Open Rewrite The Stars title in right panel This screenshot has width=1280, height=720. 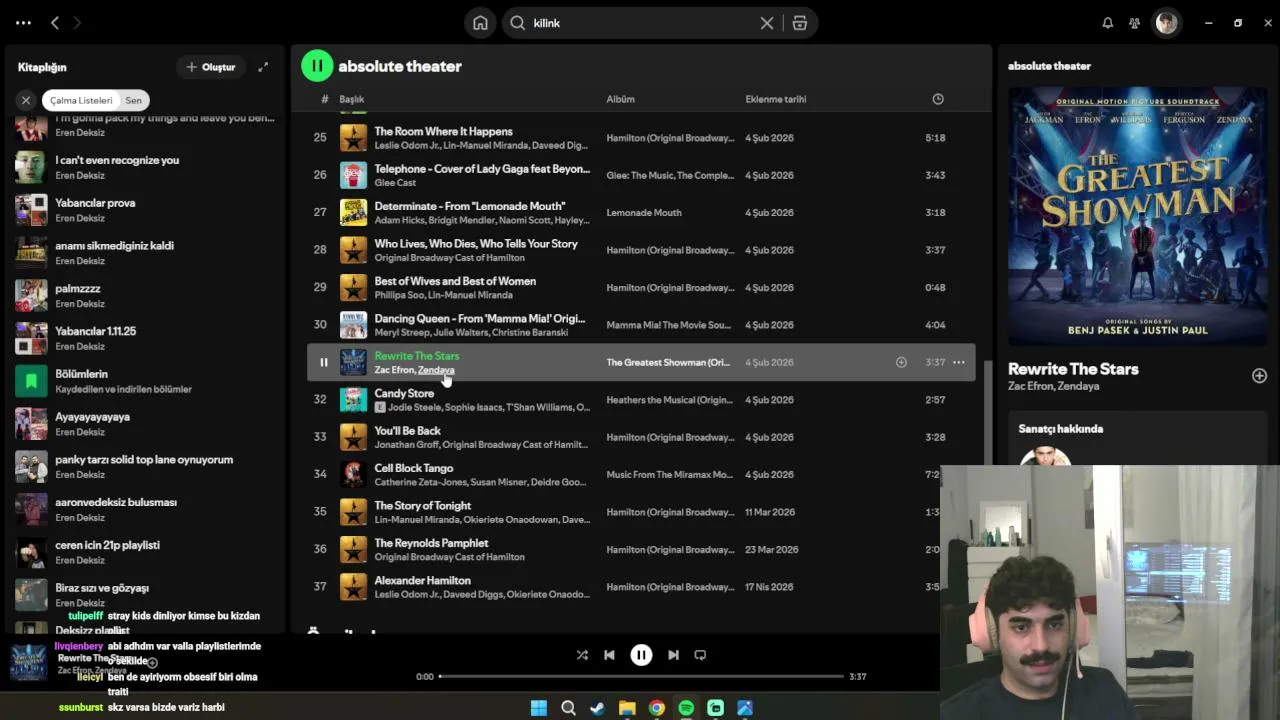pyautogui.click(x=1073, y=369)
